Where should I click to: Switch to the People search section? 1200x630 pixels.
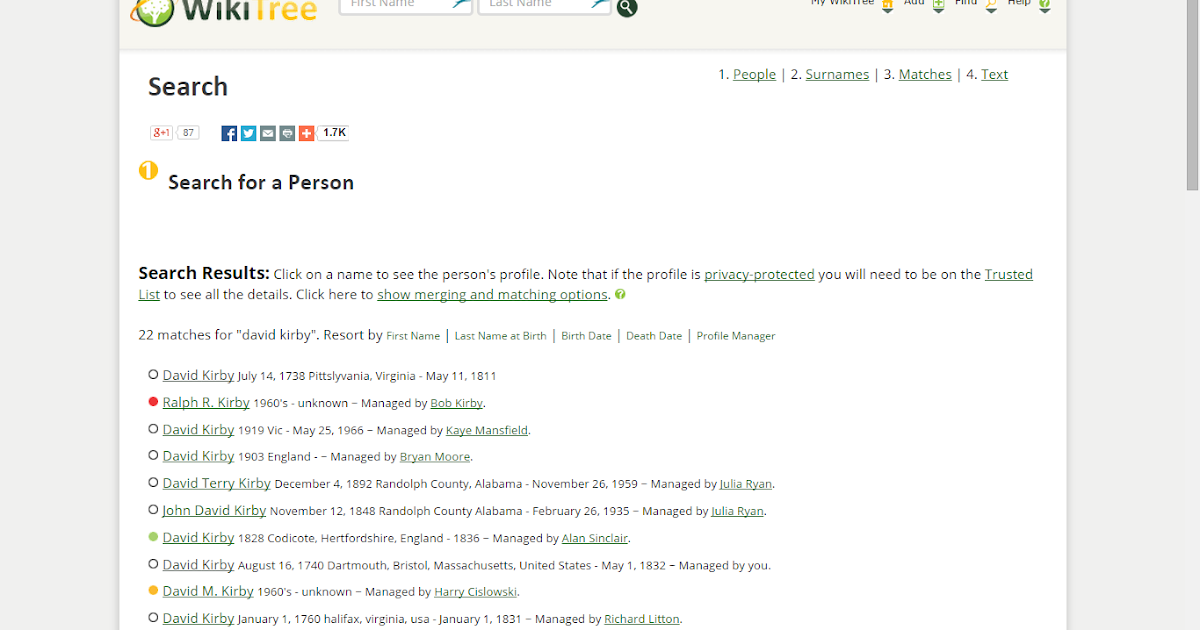754,74
